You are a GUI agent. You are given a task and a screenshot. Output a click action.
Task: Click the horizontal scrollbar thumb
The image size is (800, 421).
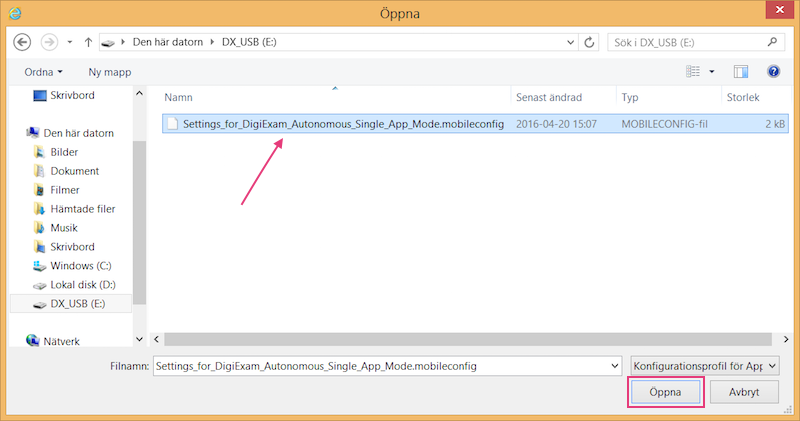point(468,339)
